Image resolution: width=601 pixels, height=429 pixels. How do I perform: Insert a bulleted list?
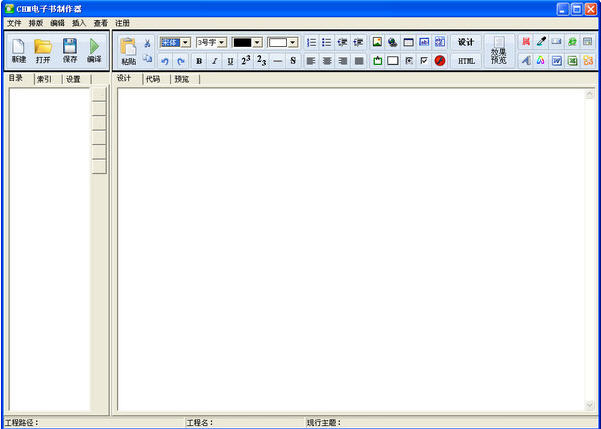[x=327, y=42]
